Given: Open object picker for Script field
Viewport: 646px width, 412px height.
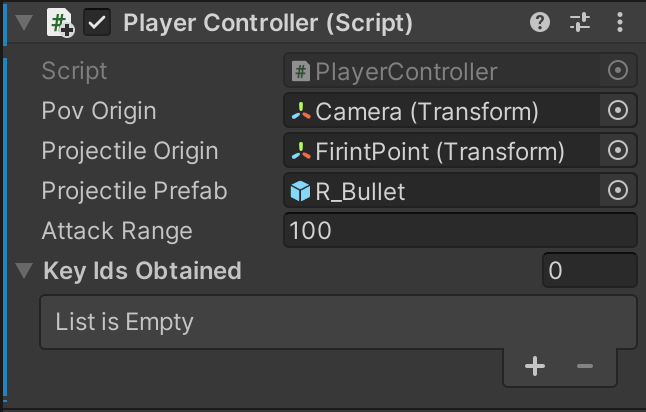Looking at the screenshot, I should [618, 71].
